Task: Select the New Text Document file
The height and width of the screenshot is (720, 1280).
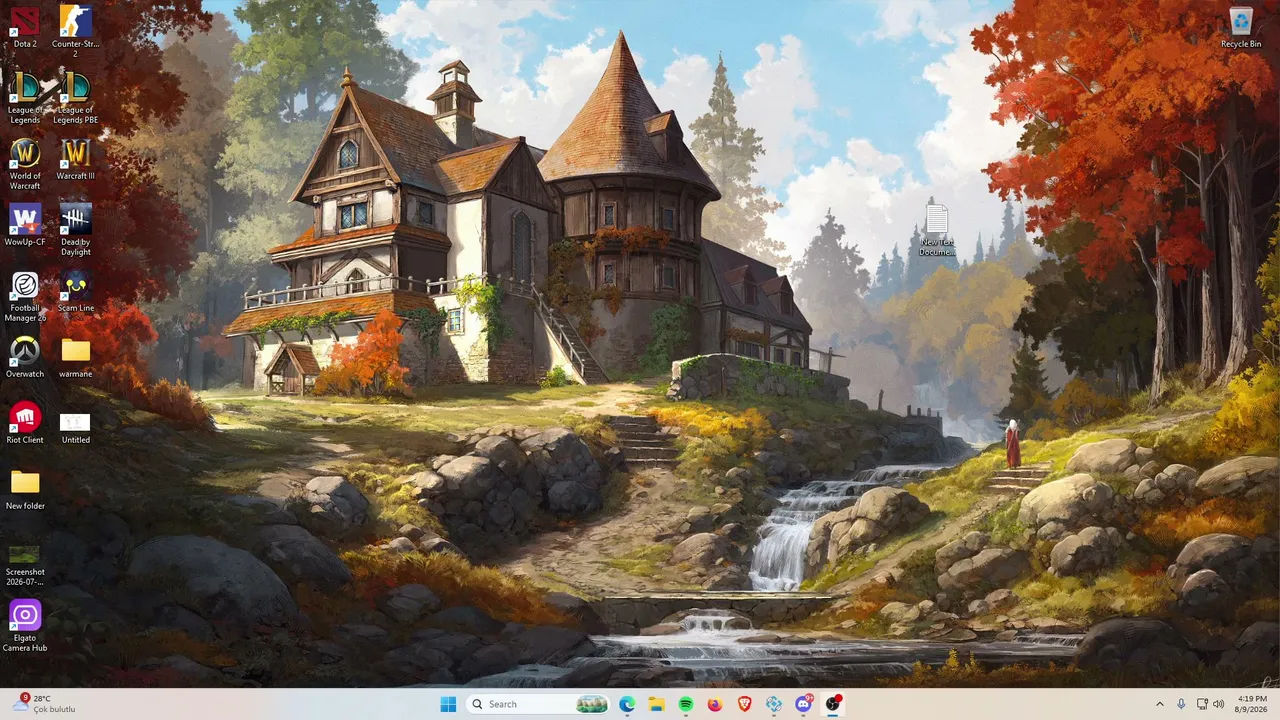Action: click(937, 228)
